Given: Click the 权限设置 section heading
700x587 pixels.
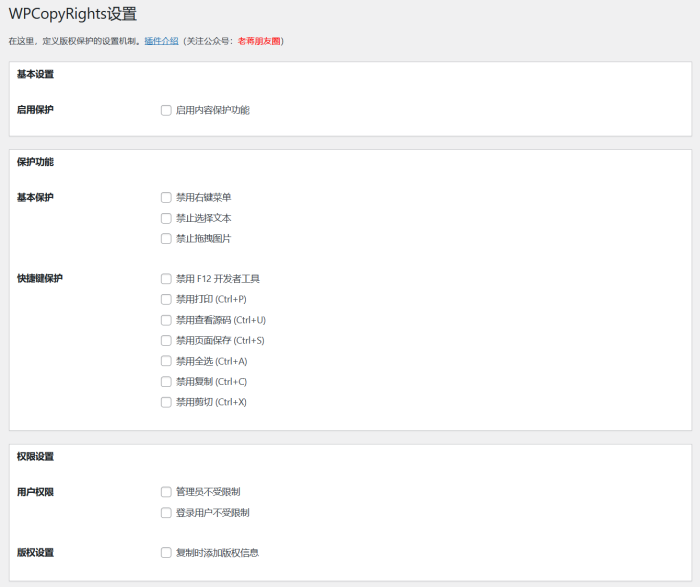Looking at the screenshot, I should click(35, 457).
